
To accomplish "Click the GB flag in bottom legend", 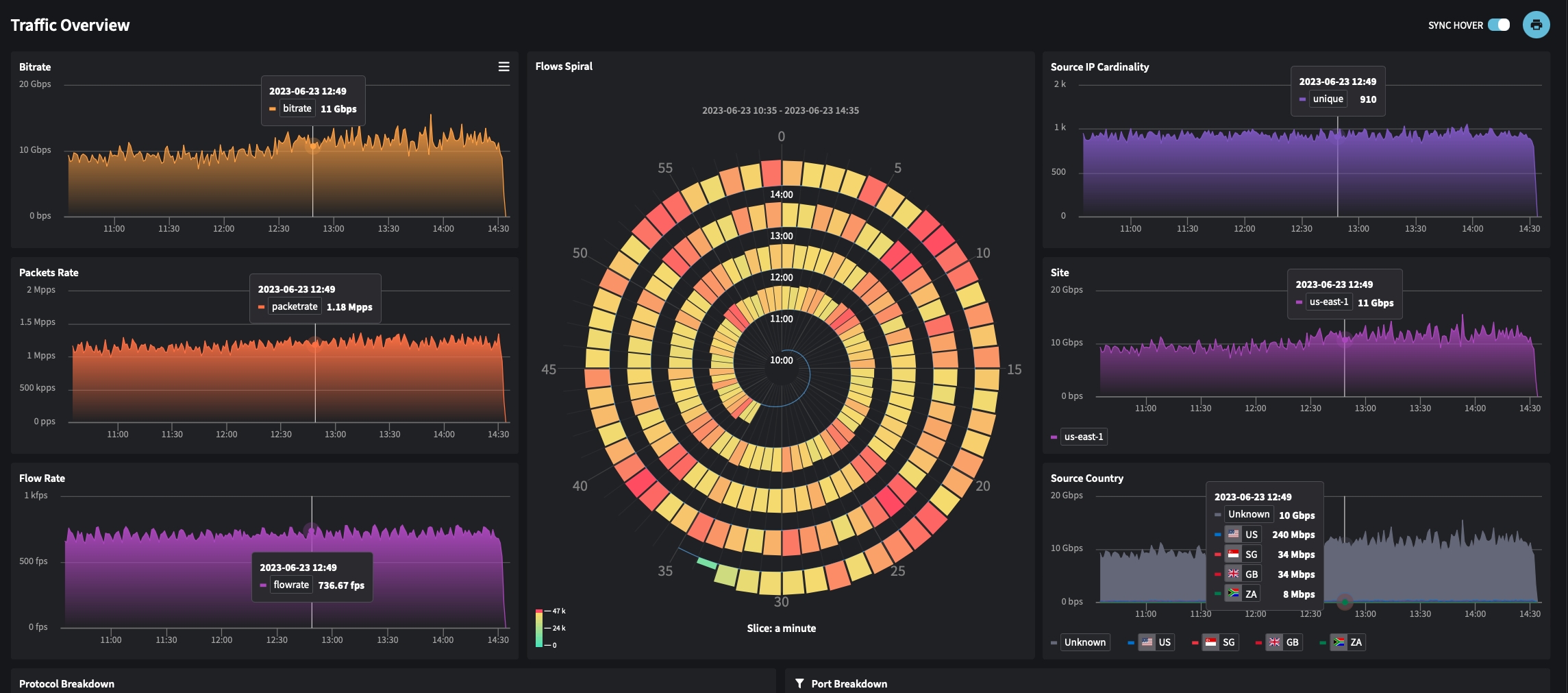I will [1274, 642].
